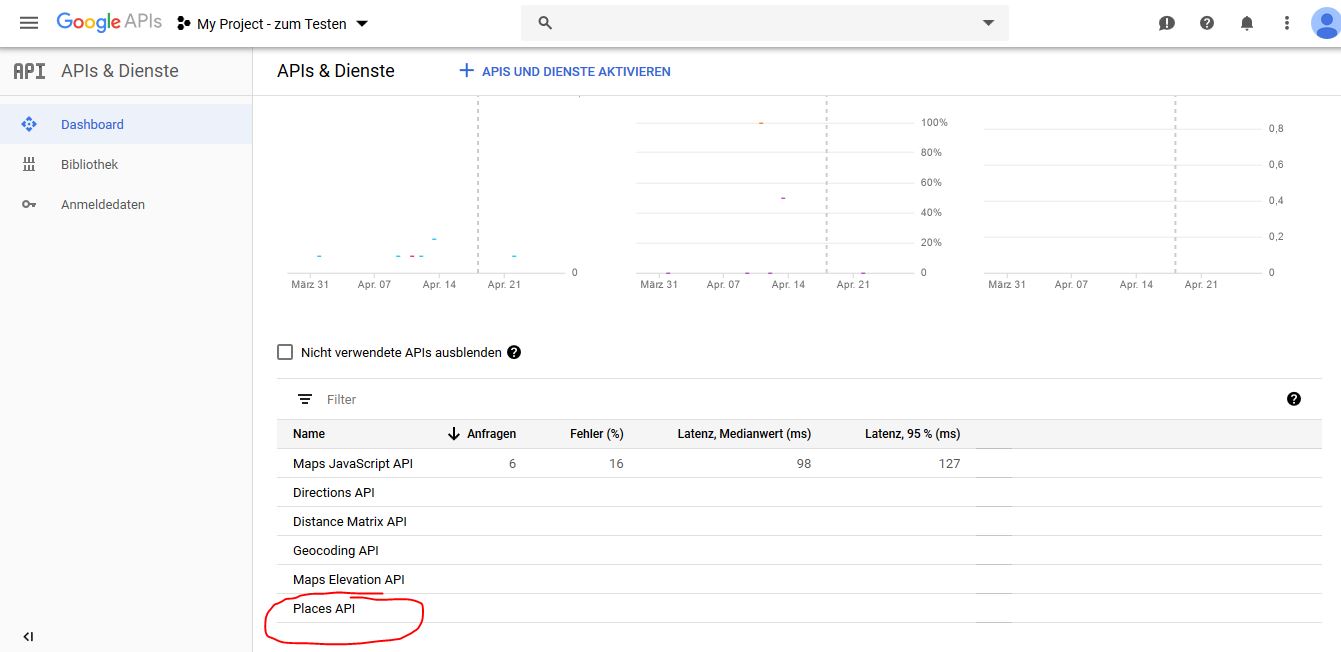
Task: Sort by Latenz, Medianwert (ms) column
Action: pyautogui.click(x=744, y=434)
